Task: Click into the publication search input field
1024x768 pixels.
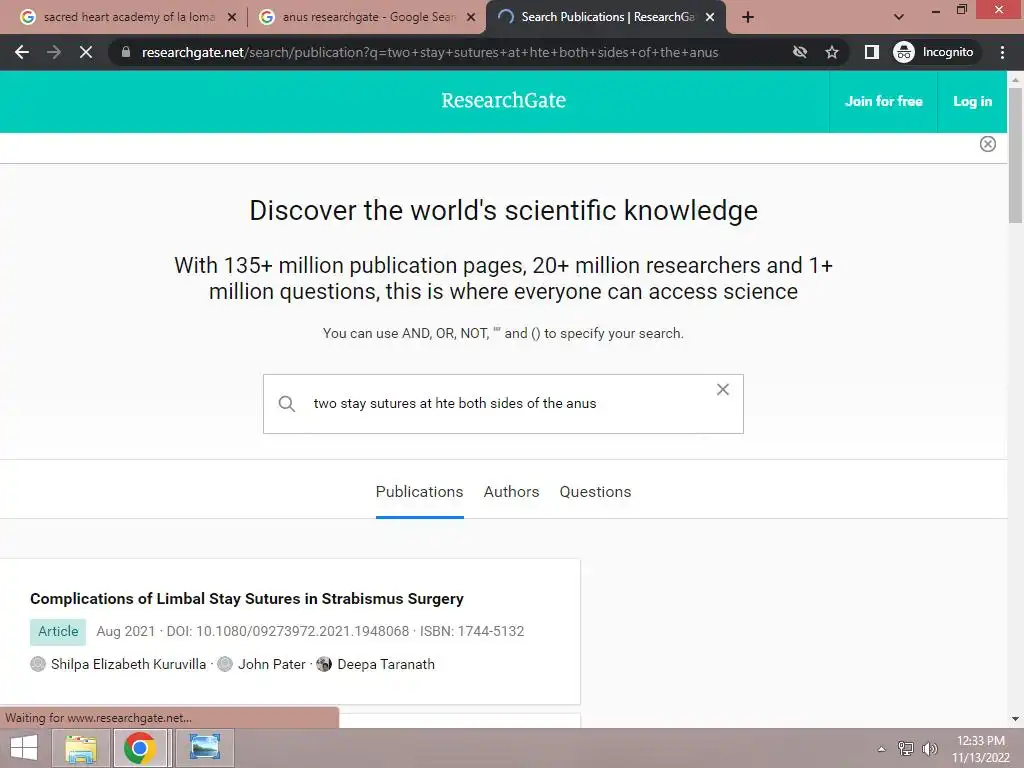Action: (x=503, y=404)
